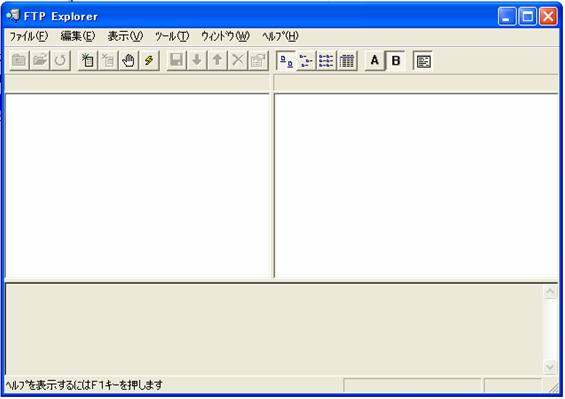Viewport: 565px width, 399px height.
Task: Click the right file list pane
Action: [416, 186]
